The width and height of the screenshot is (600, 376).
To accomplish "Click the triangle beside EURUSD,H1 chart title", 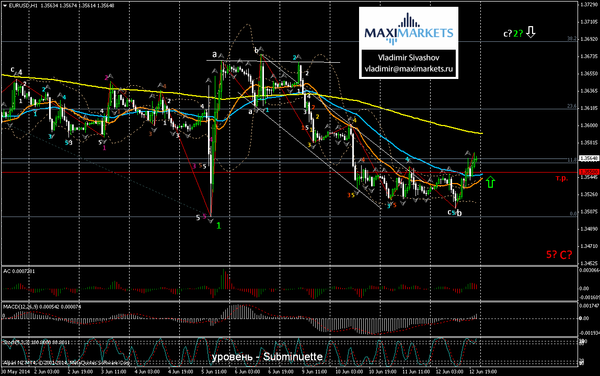I will coord(5,6).
